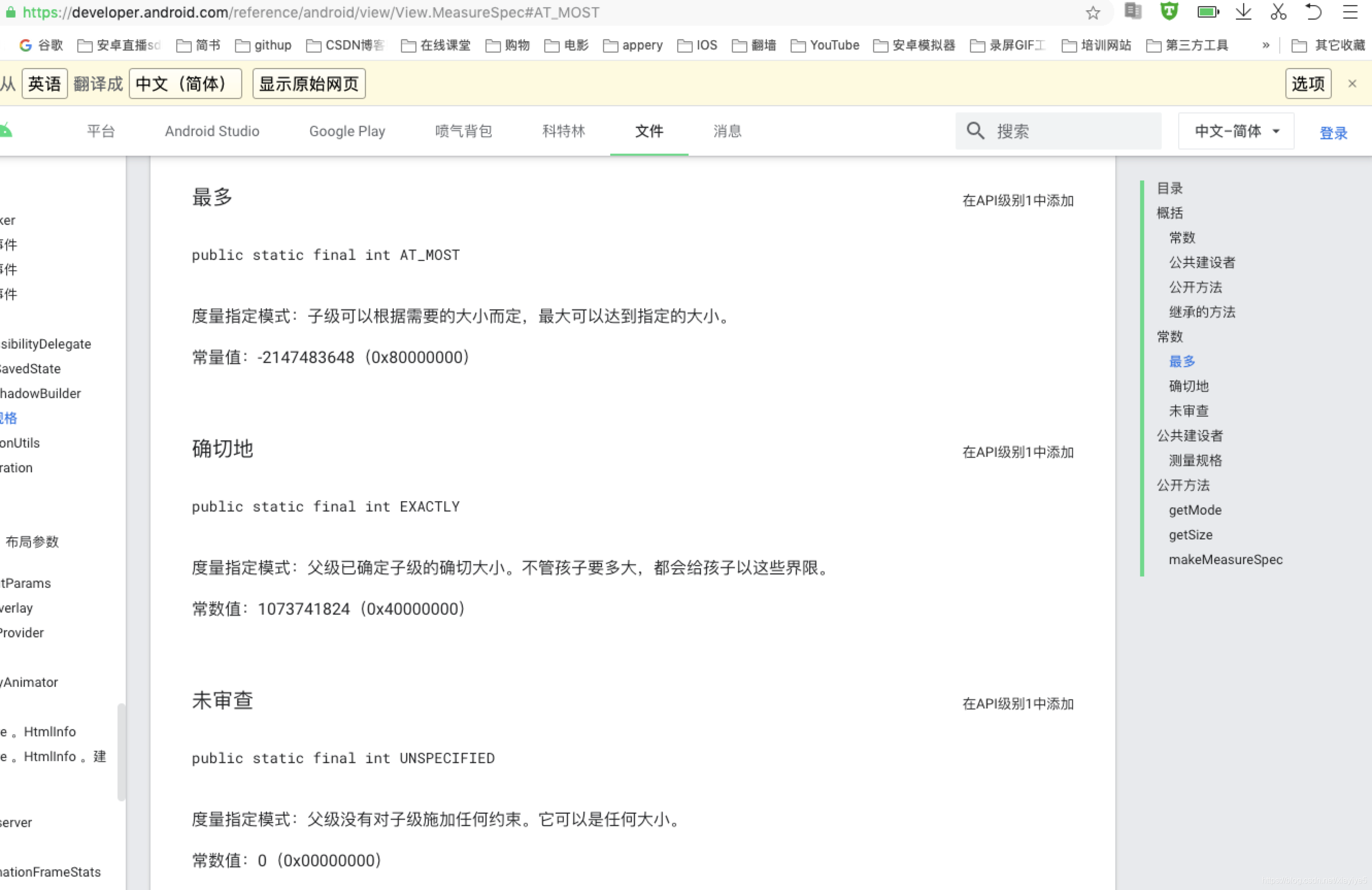Click the translate page icon in the address bar
Screen dimensions: 1372x890
click(1133, 11)
